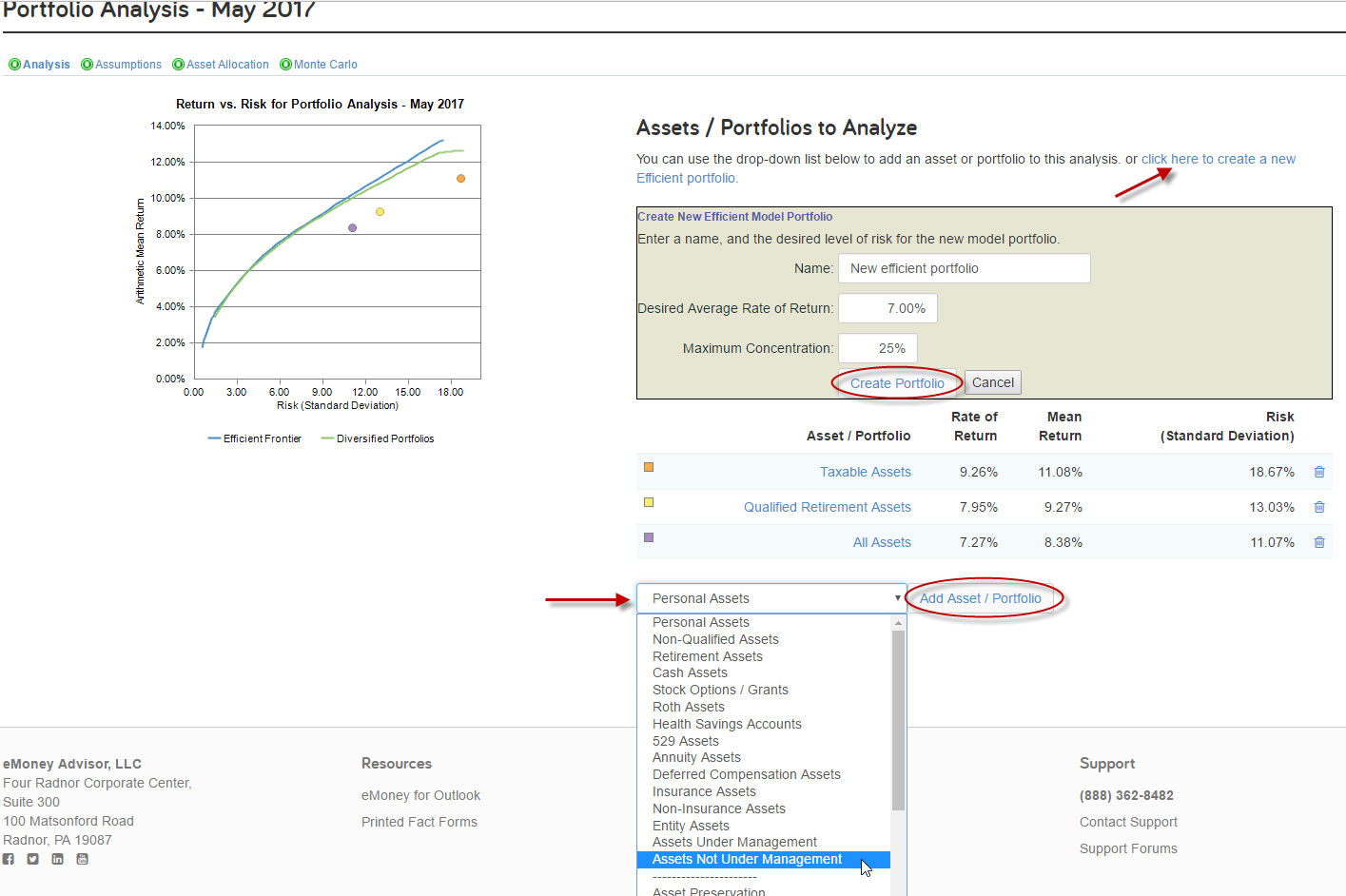This screenshot has width=1346, height=896.
Task: Click the create new Efficient portfolio link
Action: coord(1219,159)
